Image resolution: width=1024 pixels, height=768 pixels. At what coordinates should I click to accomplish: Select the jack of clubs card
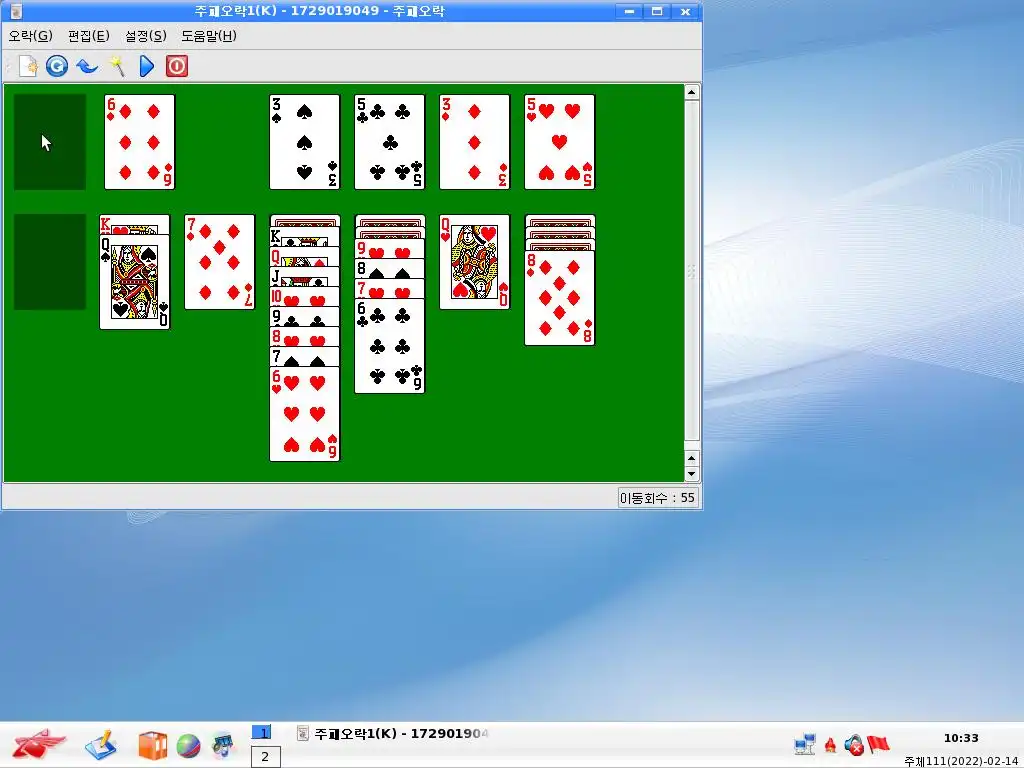click(305, 276)
